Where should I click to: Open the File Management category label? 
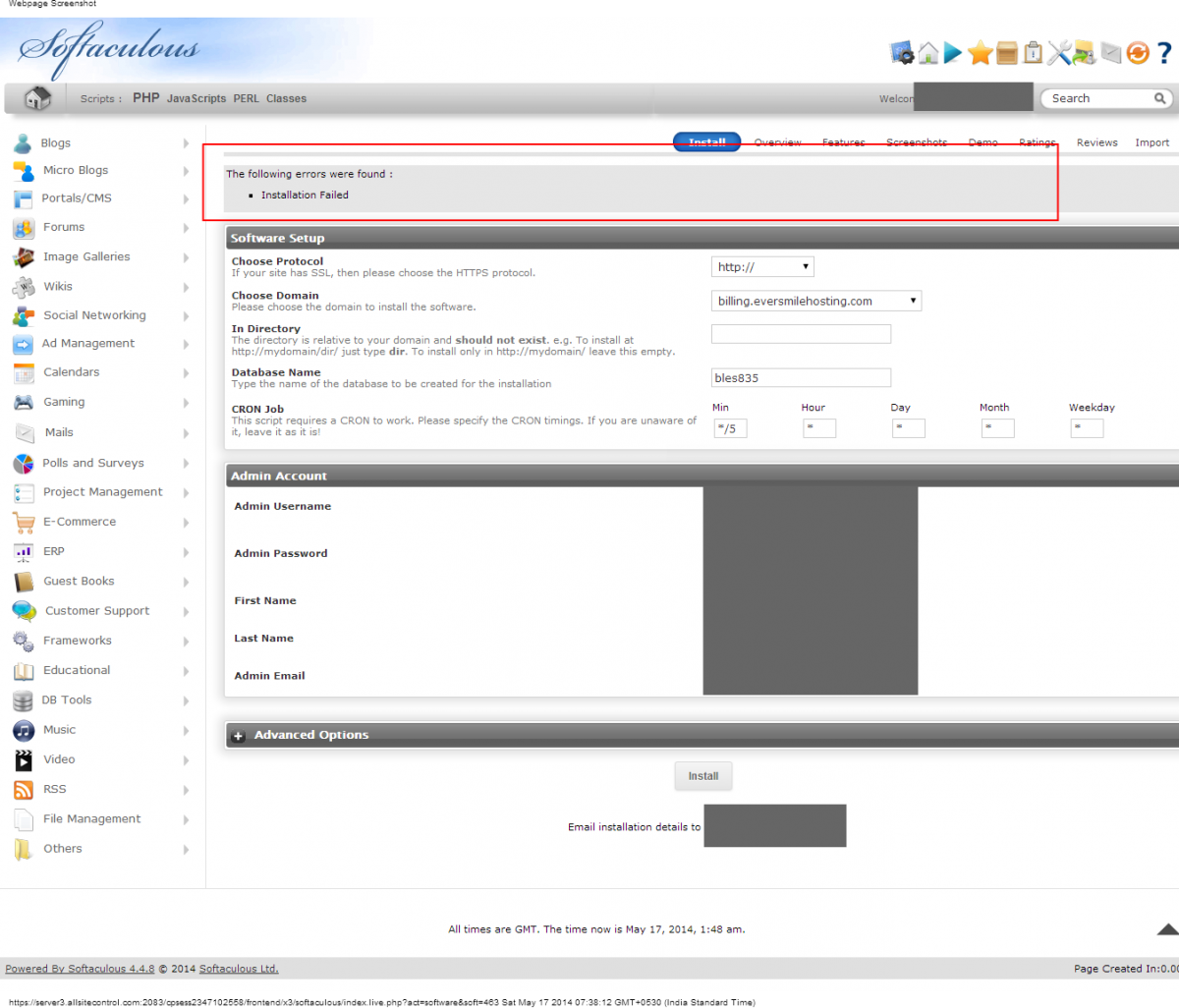coord(92,819)
